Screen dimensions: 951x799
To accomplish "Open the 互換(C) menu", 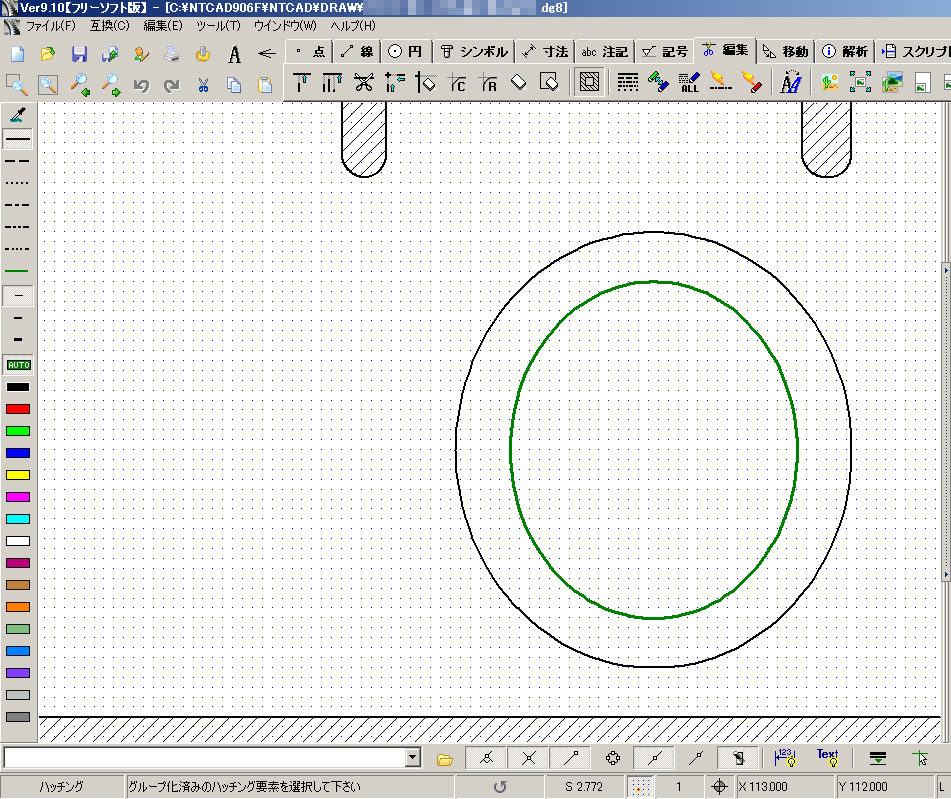I will click(110, 26).
